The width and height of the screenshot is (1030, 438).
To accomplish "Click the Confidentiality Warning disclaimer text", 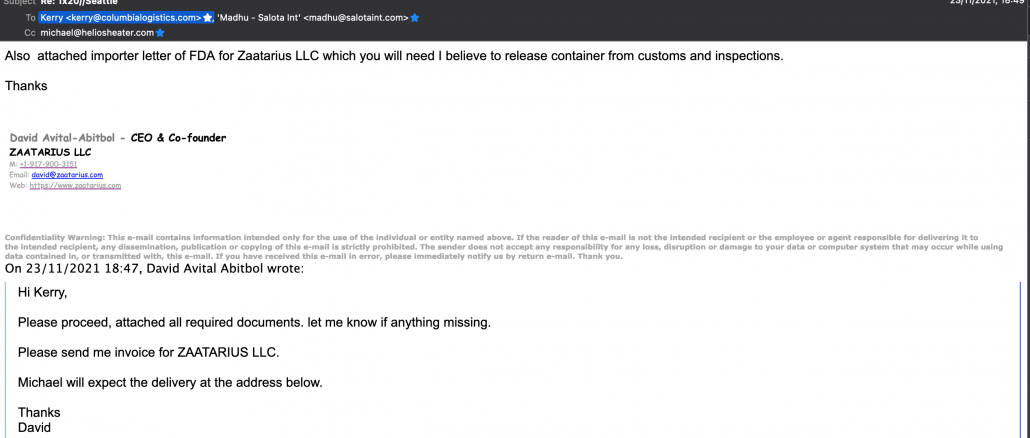I will 500,246.
